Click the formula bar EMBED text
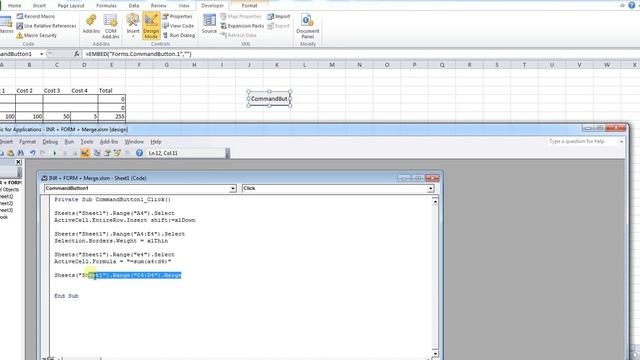This screenshot has width=640, height=360. (138, 54)
